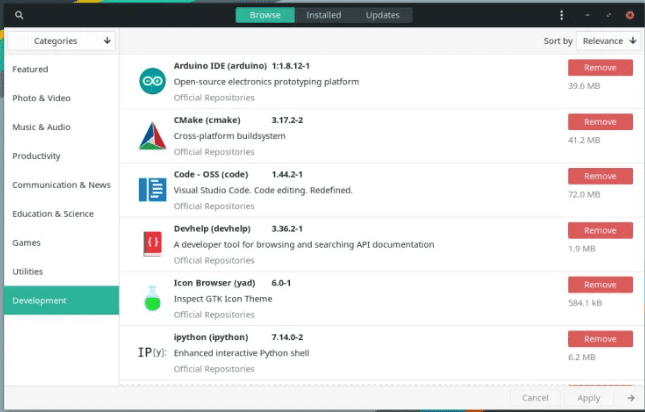Select the Productivity category
Viewport: 645px width, 412px height.
pos(62,156)
